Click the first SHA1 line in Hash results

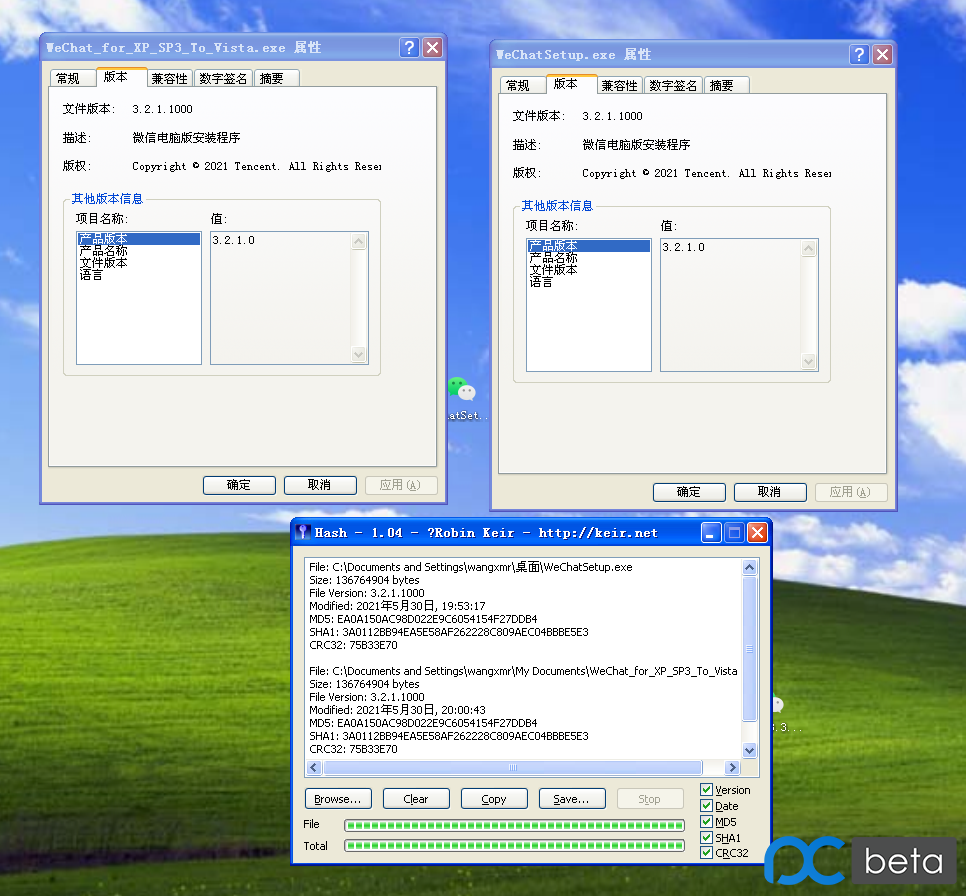[x=448, y=632]
